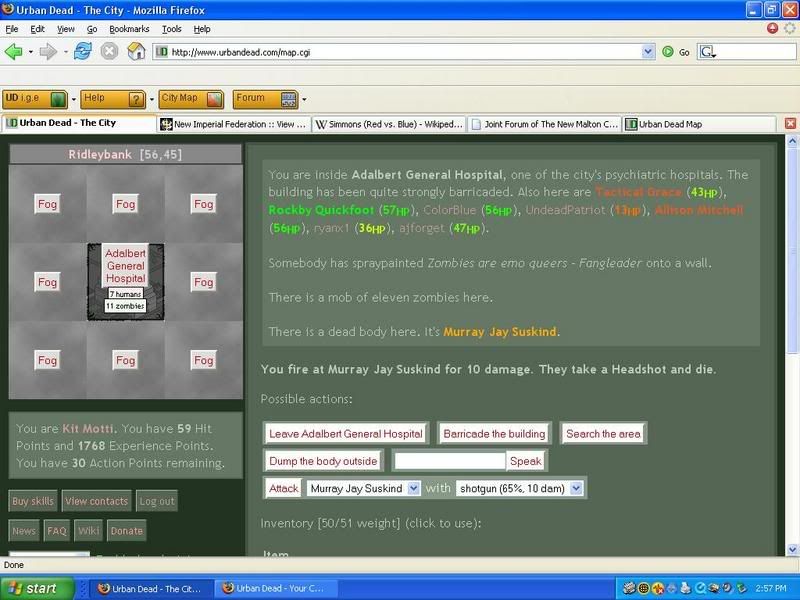
Task: Open the UD i.g.e toolbar button
Action: [x=35, y=99]
